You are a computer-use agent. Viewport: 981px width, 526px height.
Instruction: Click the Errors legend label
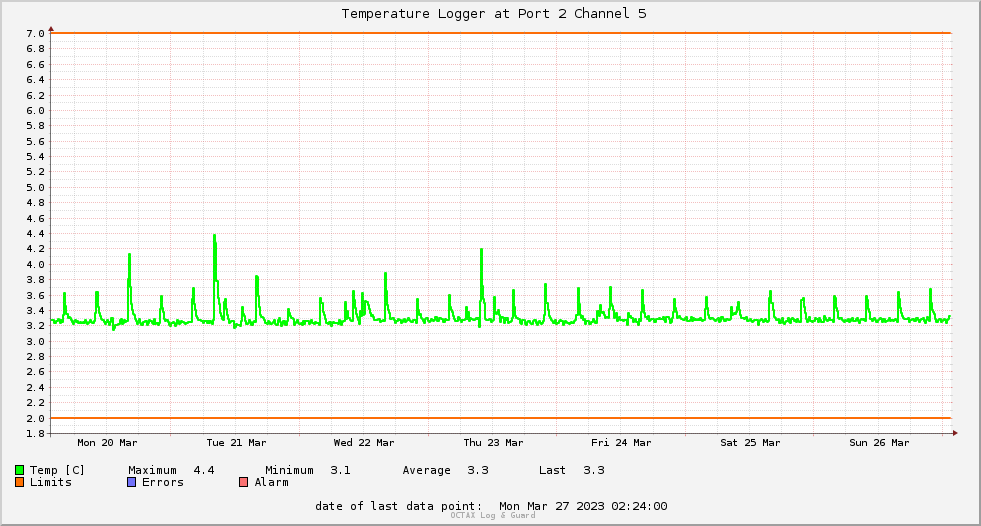[x=163, y=482]
